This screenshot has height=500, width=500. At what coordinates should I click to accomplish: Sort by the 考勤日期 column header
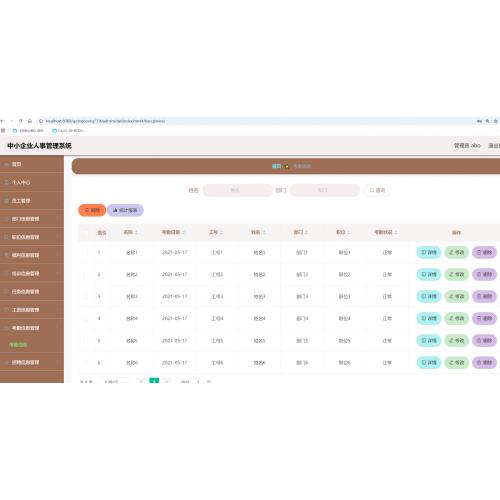click(173, 232)
